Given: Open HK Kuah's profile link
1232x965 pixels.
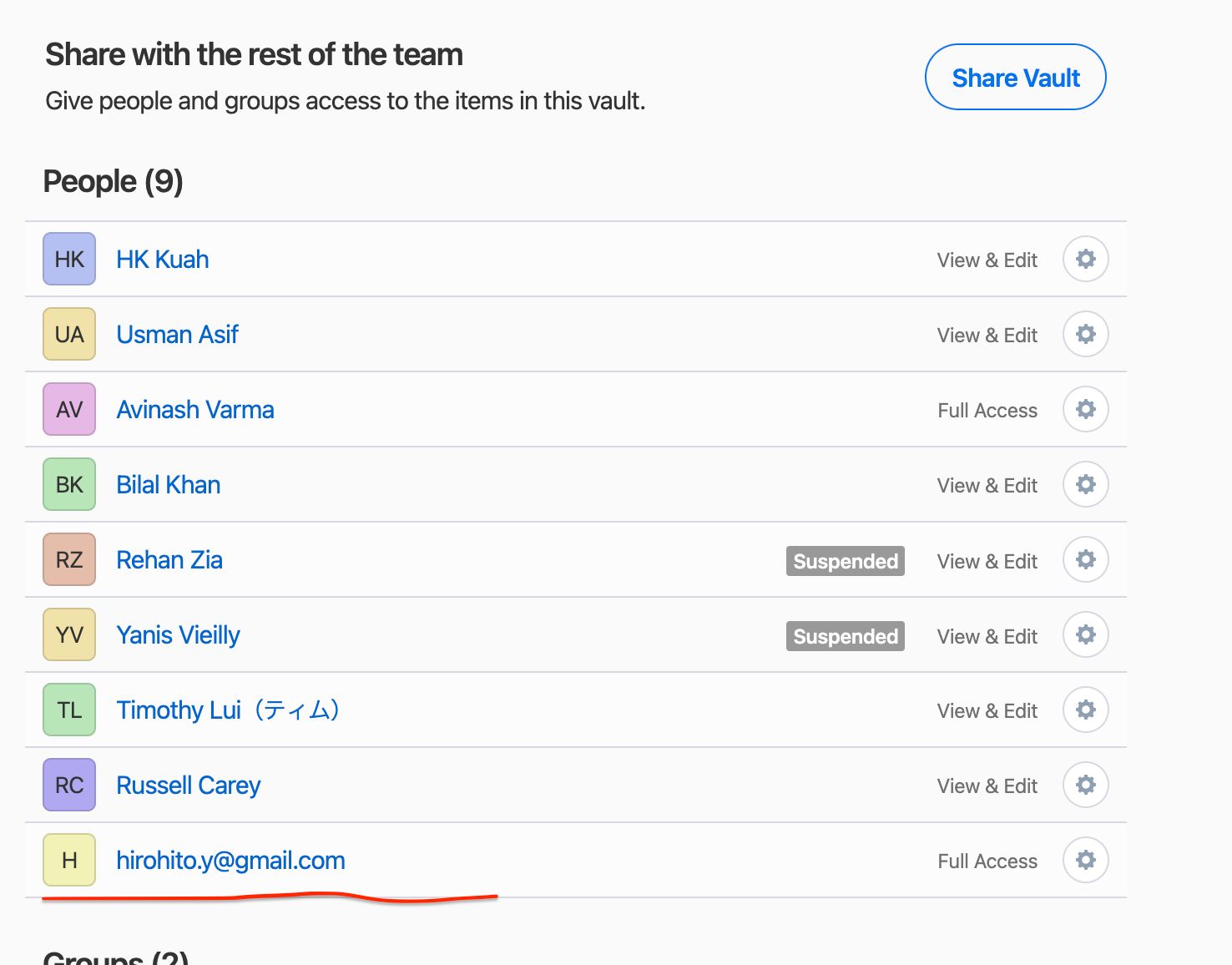Looking at the screenshot, I should click(163, 260).
